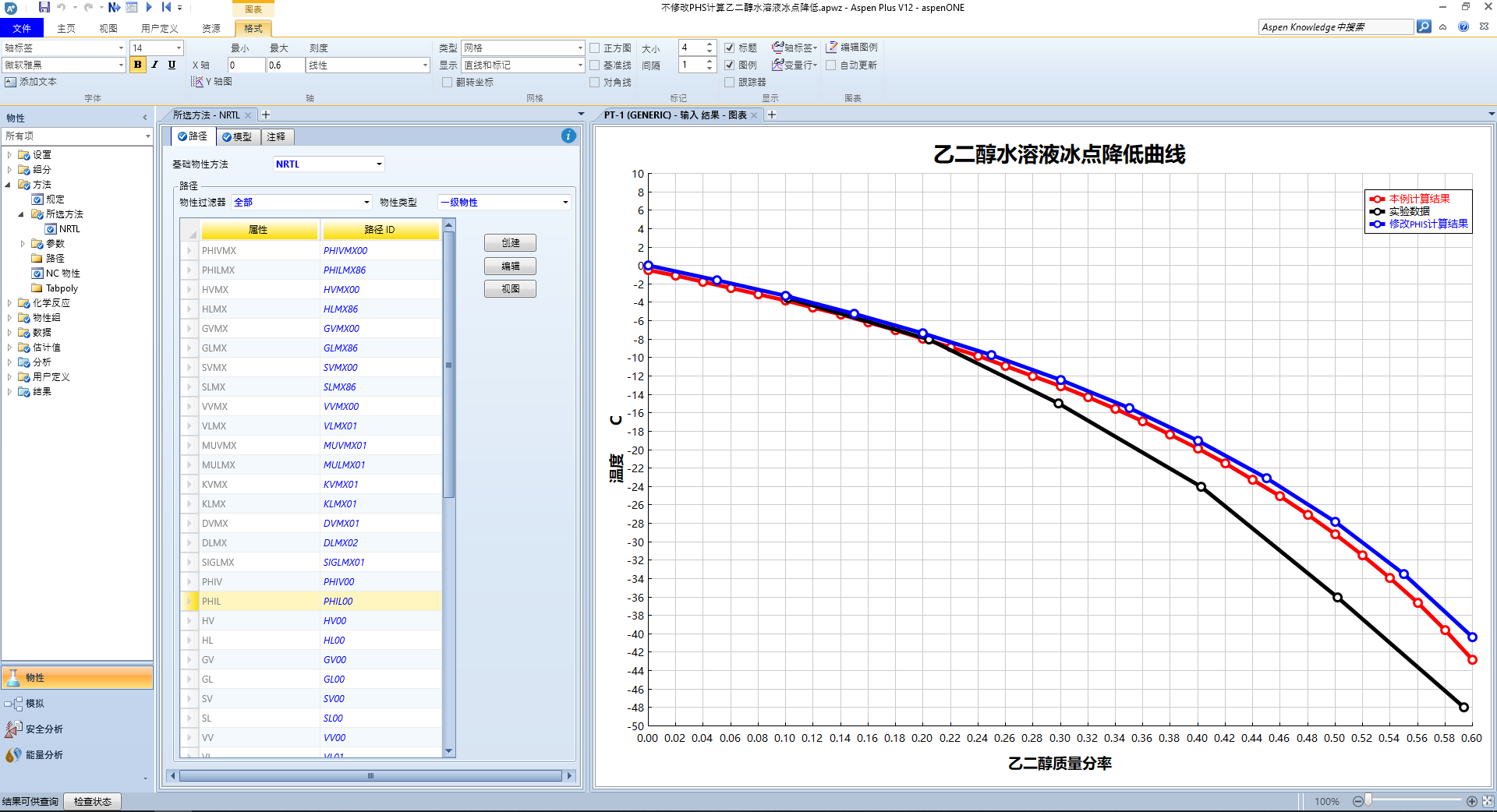Viewport: 1497px width, 812px height.
Task: Click the 创建 (Create) button
Action: pos(510,243)
